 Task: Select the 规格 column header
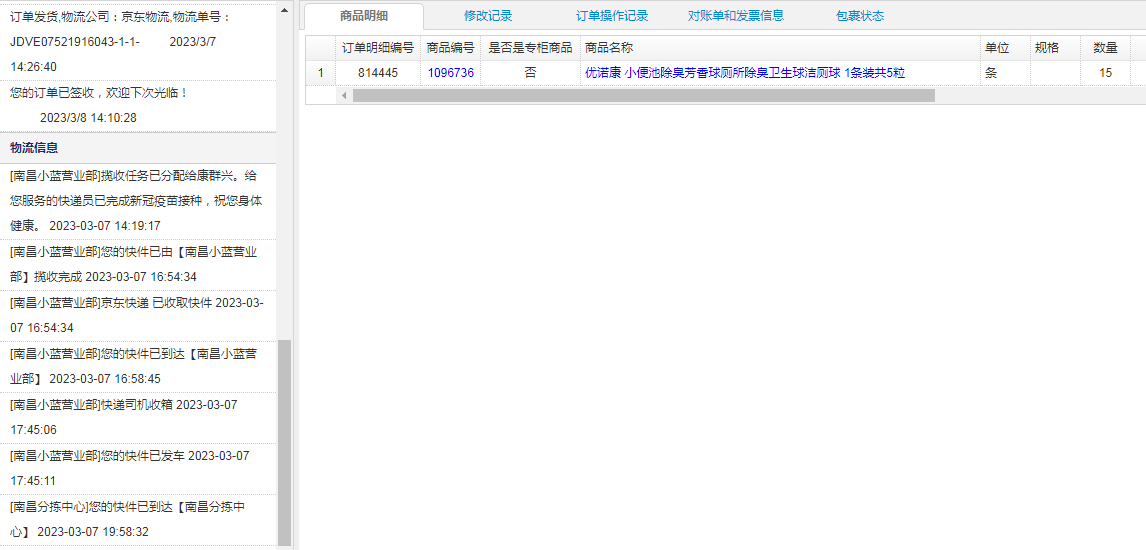1055,48
